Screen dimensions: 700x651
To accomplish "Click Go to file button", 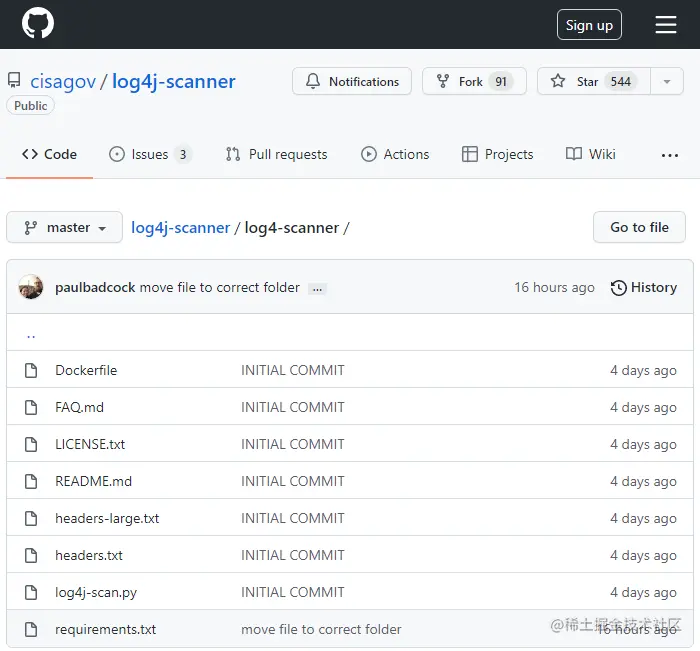I will [639, 227].
